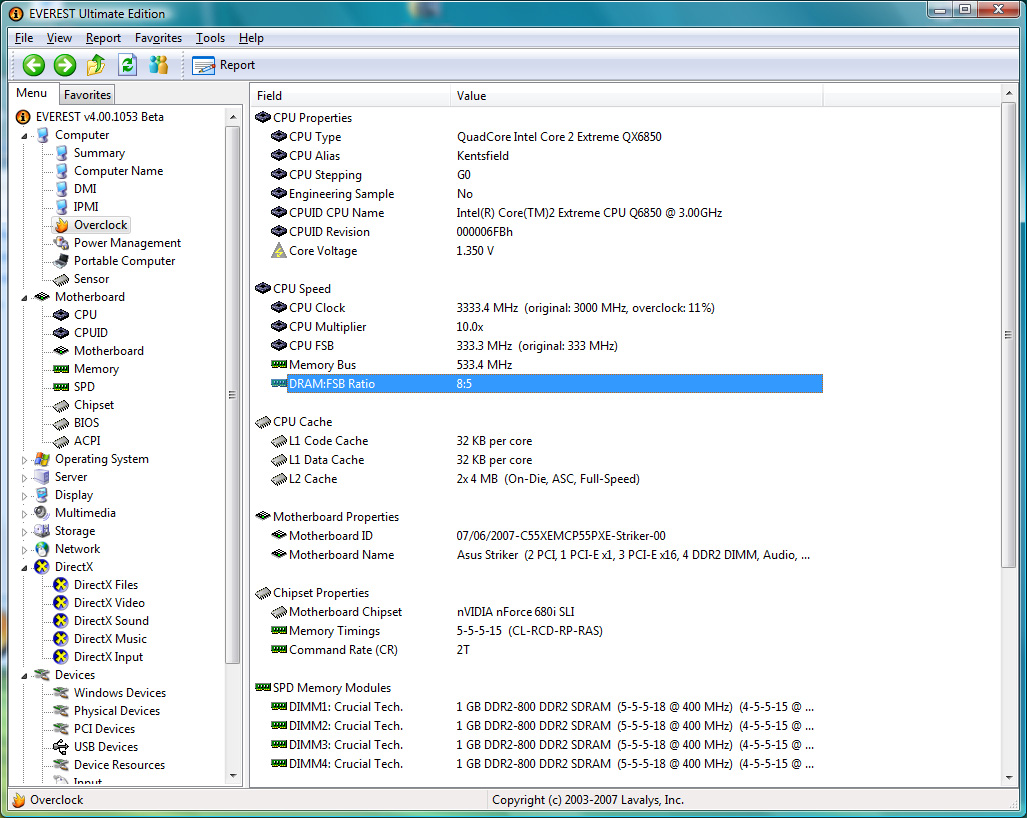Screen dimensions: 1027x818
Task: Open the Tools menu
Action: [210, 38]
